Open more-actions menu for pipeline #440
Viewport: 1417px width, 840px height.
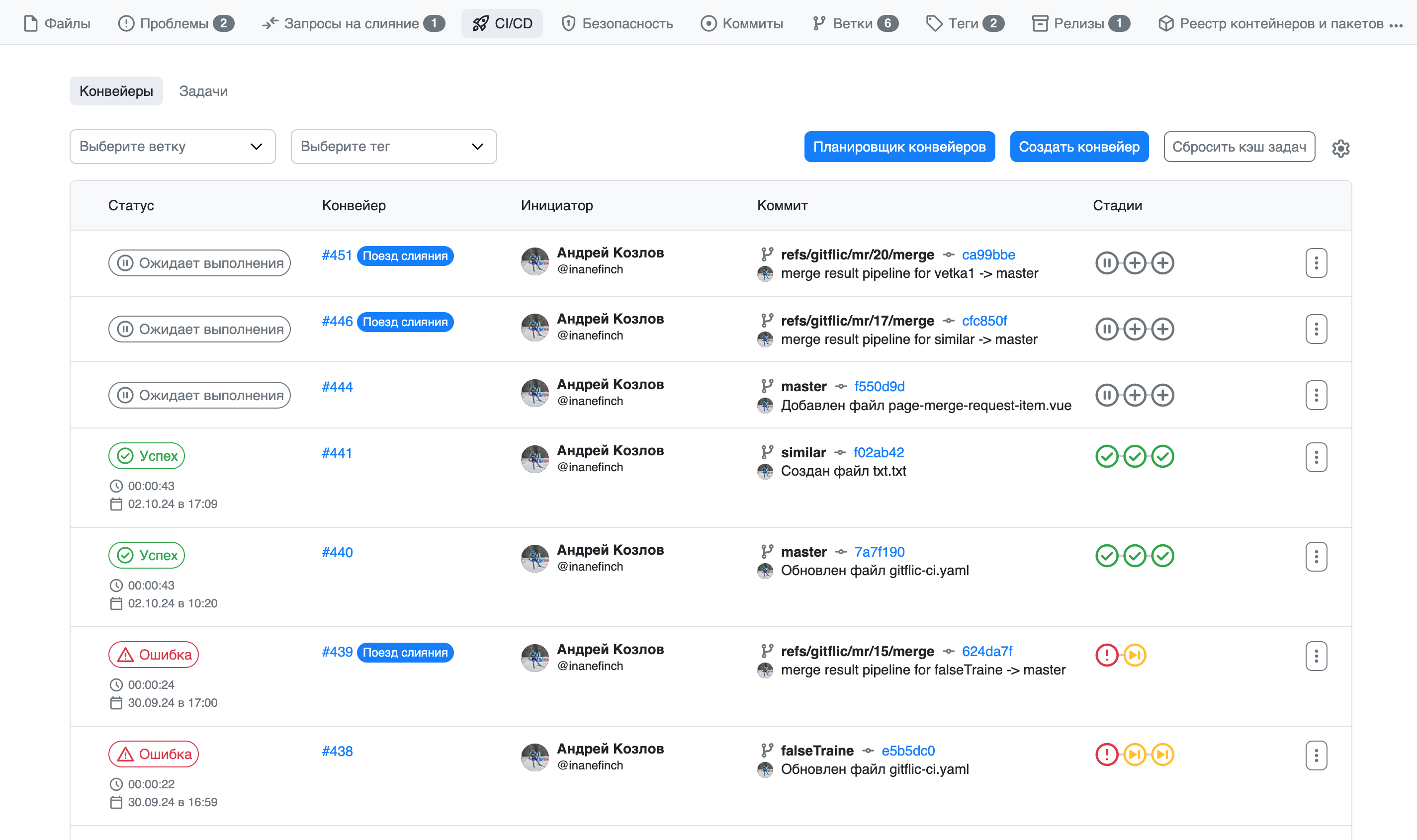(x=1316, y=556)
